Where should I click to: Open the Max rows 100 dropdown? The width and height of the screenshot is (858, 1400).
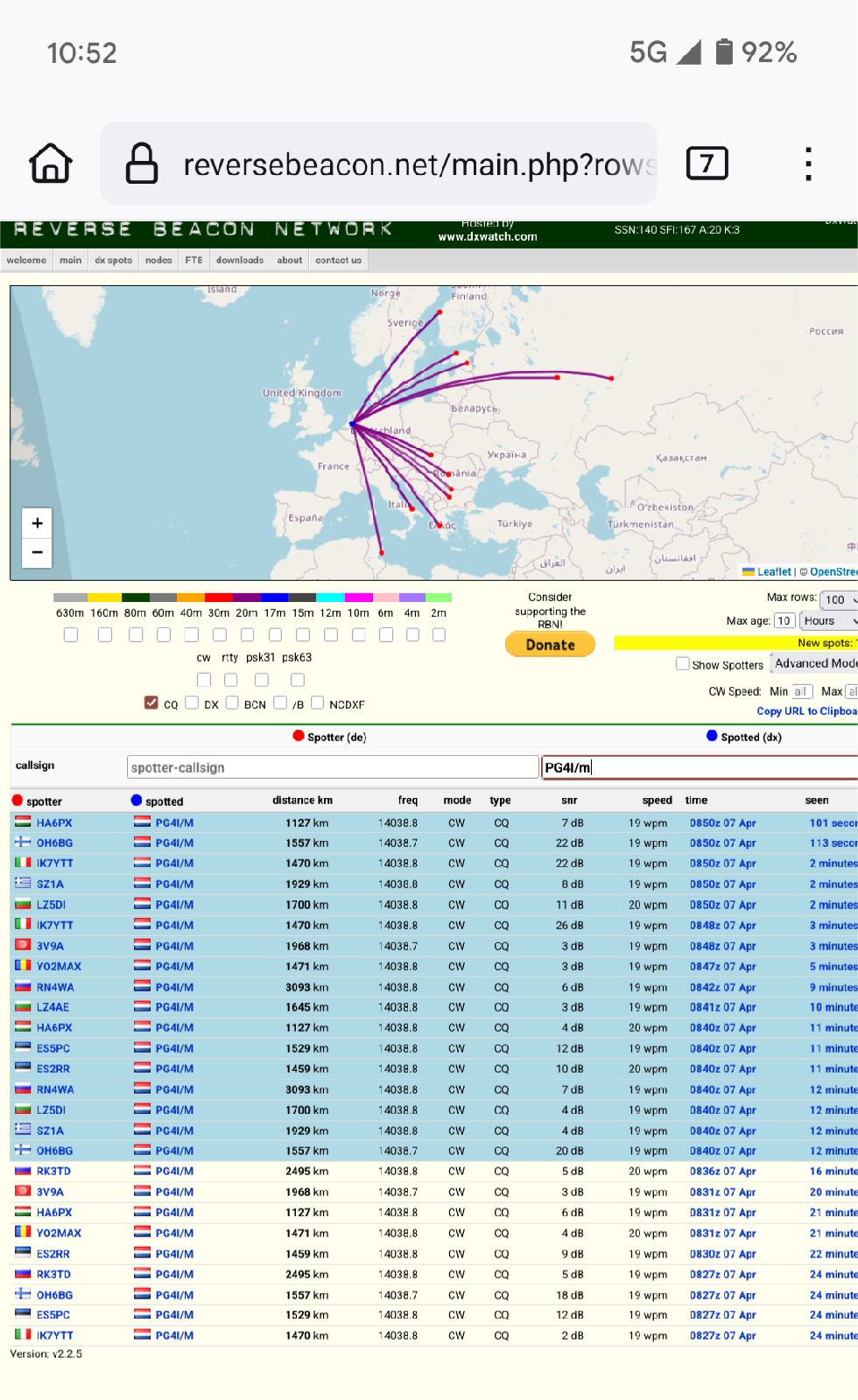(839, 599)
